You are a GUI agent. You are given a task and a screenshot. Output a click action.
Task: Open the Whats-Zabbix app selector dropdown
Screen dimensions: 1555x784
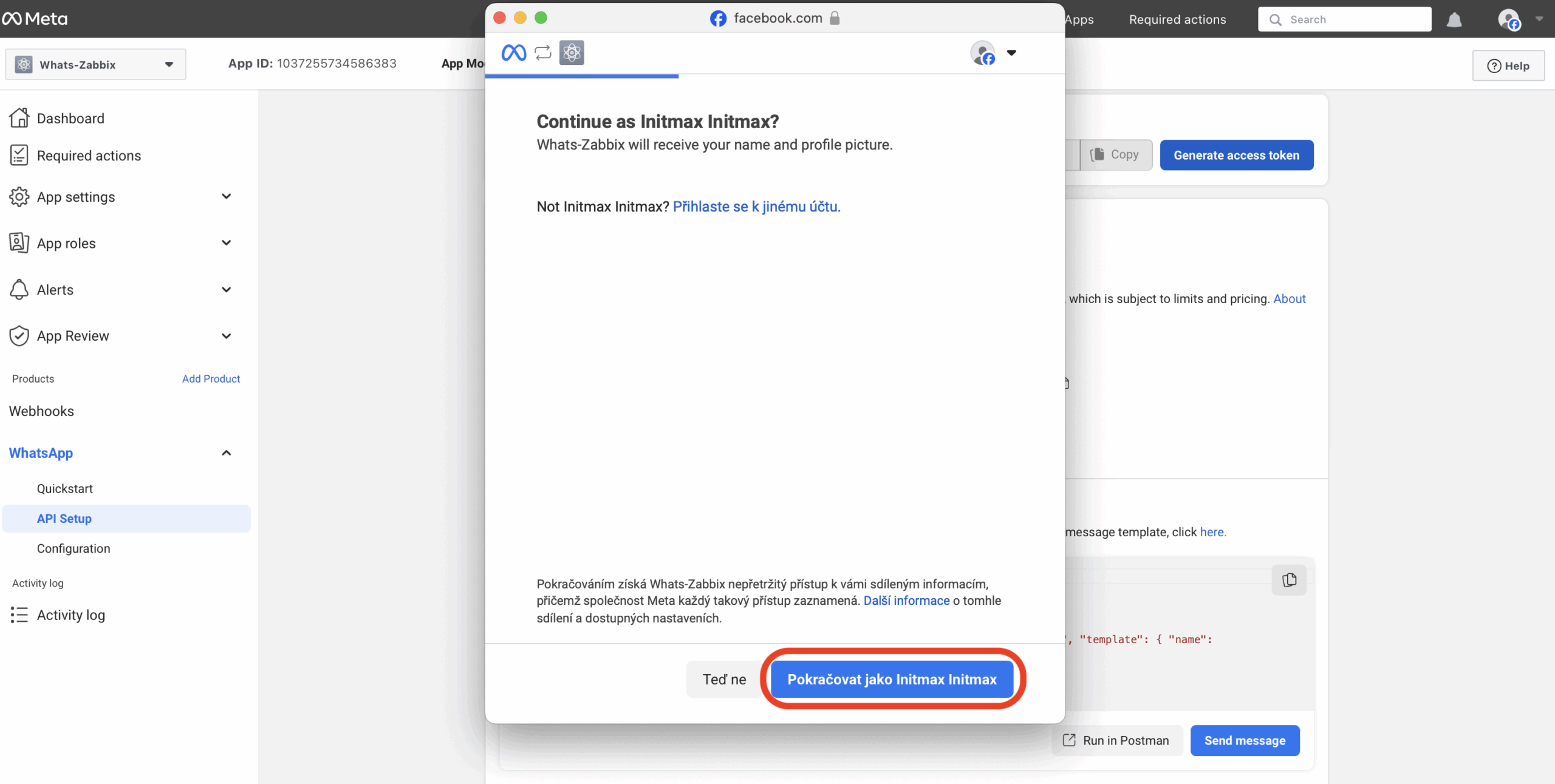[x=96, y=64]
